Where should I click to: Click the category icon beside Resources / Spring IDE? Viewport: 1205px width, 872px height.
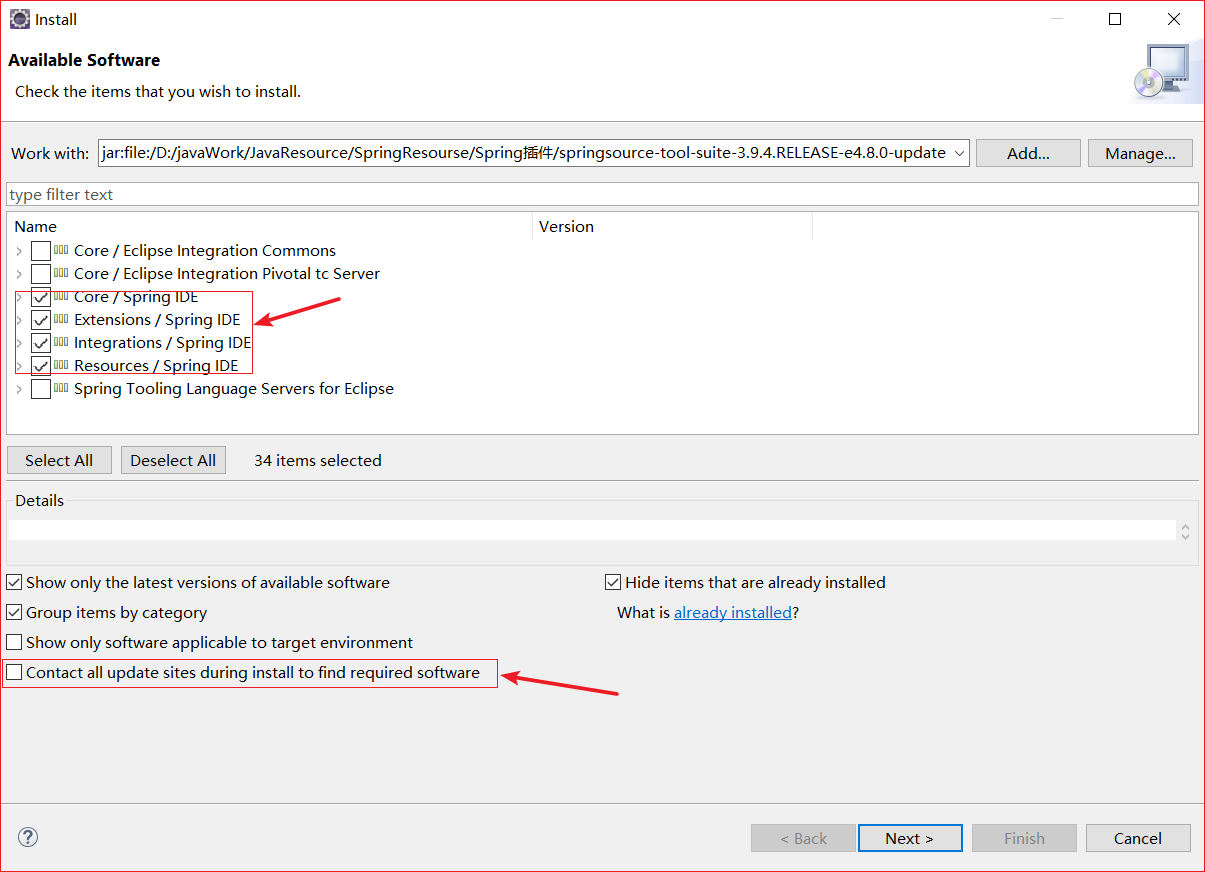click(61, 365)
